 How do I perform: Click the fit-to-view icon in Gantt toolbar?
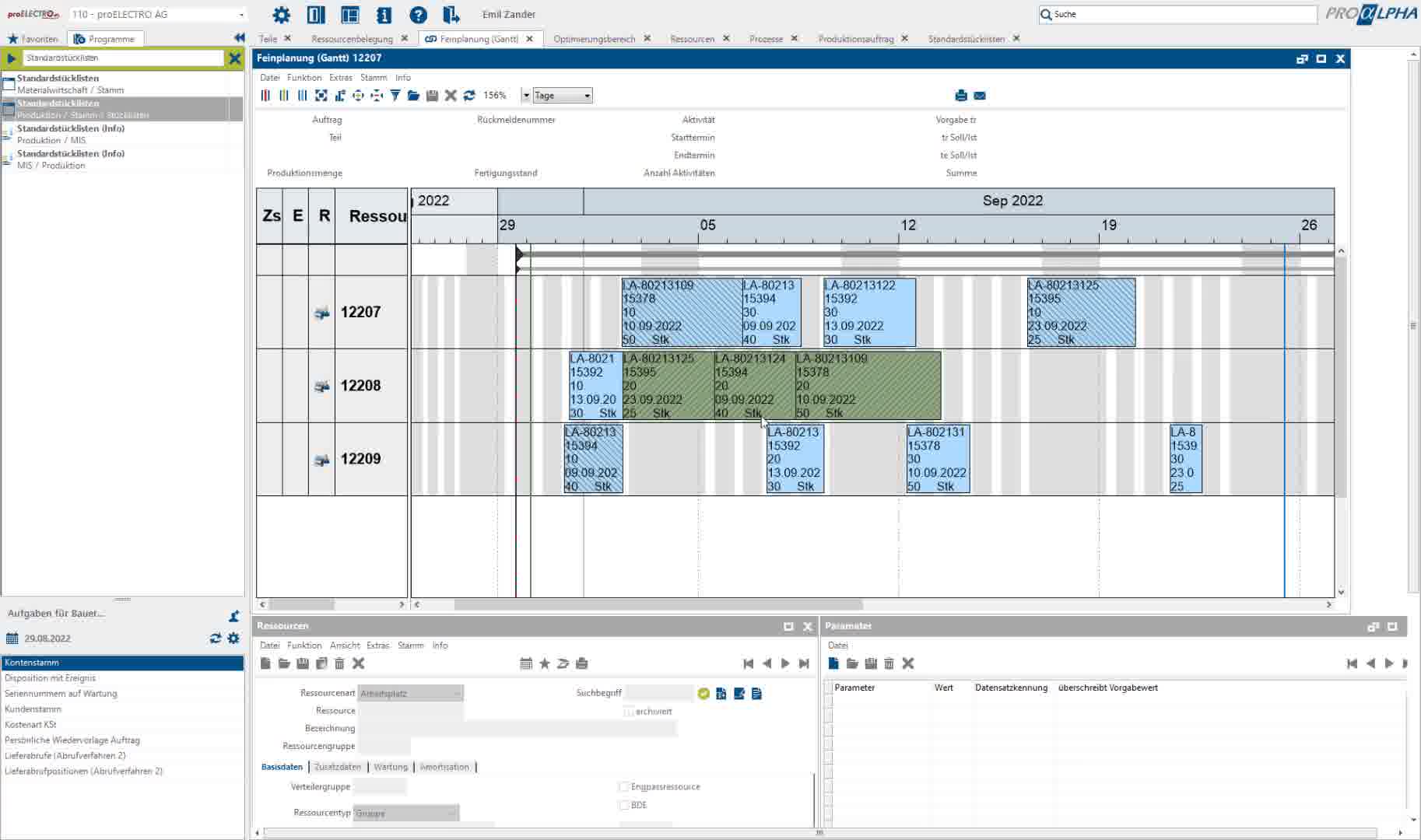[321, 96]
